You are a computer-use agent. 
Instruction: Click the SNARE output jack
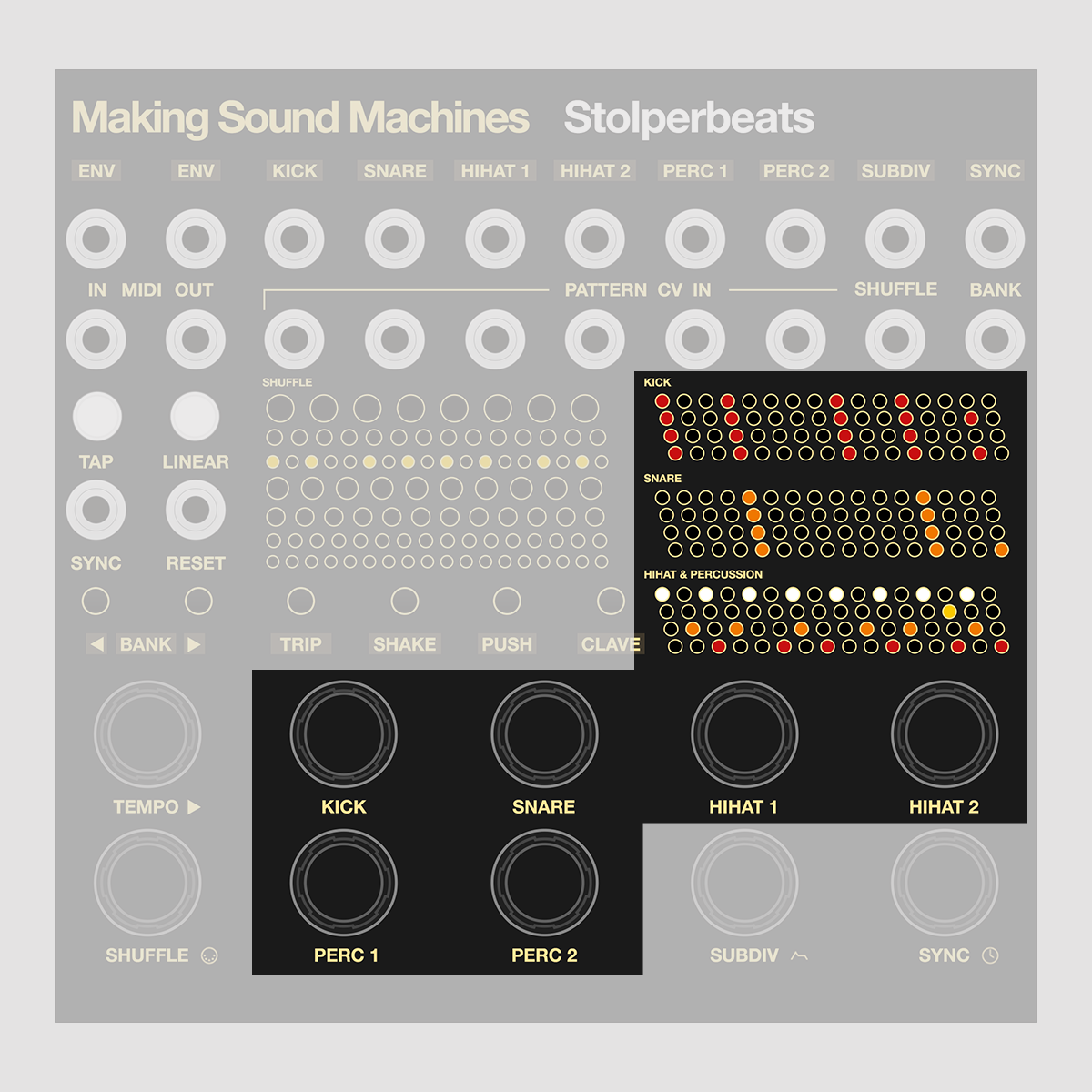tap(395, 239)
